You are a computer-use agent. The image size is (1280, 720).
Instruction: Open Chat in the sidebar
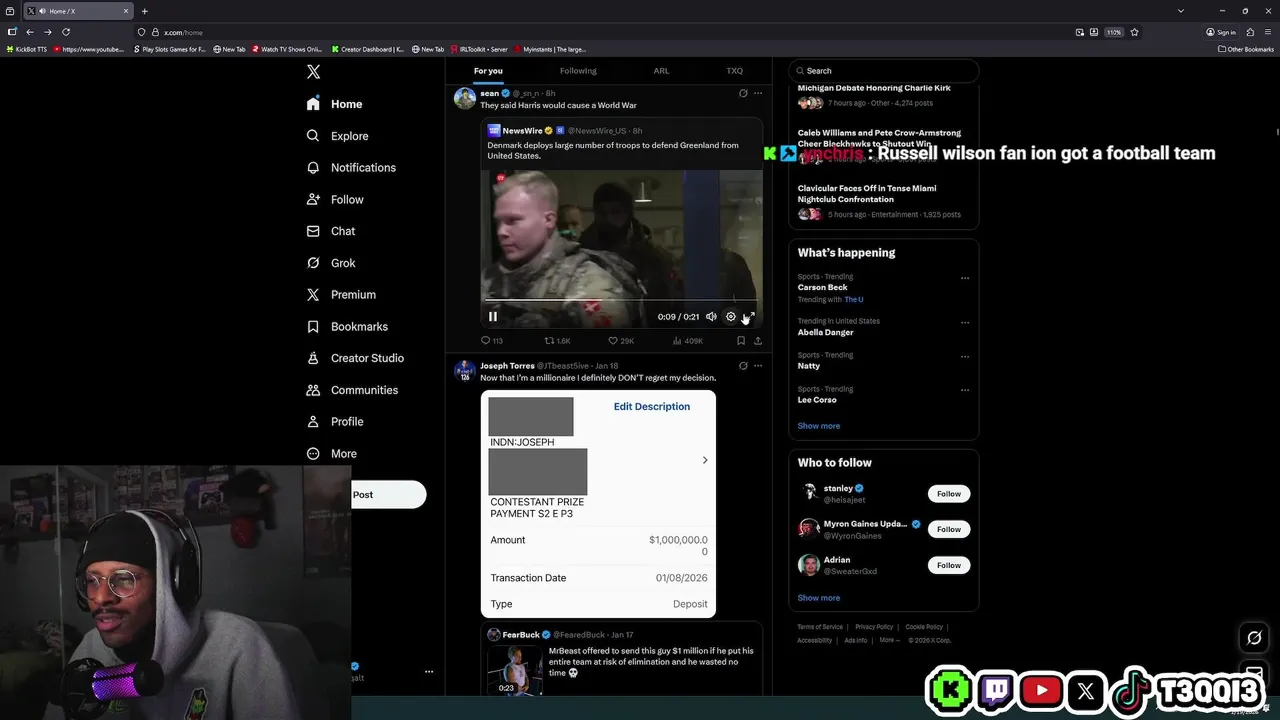[331, 231]
